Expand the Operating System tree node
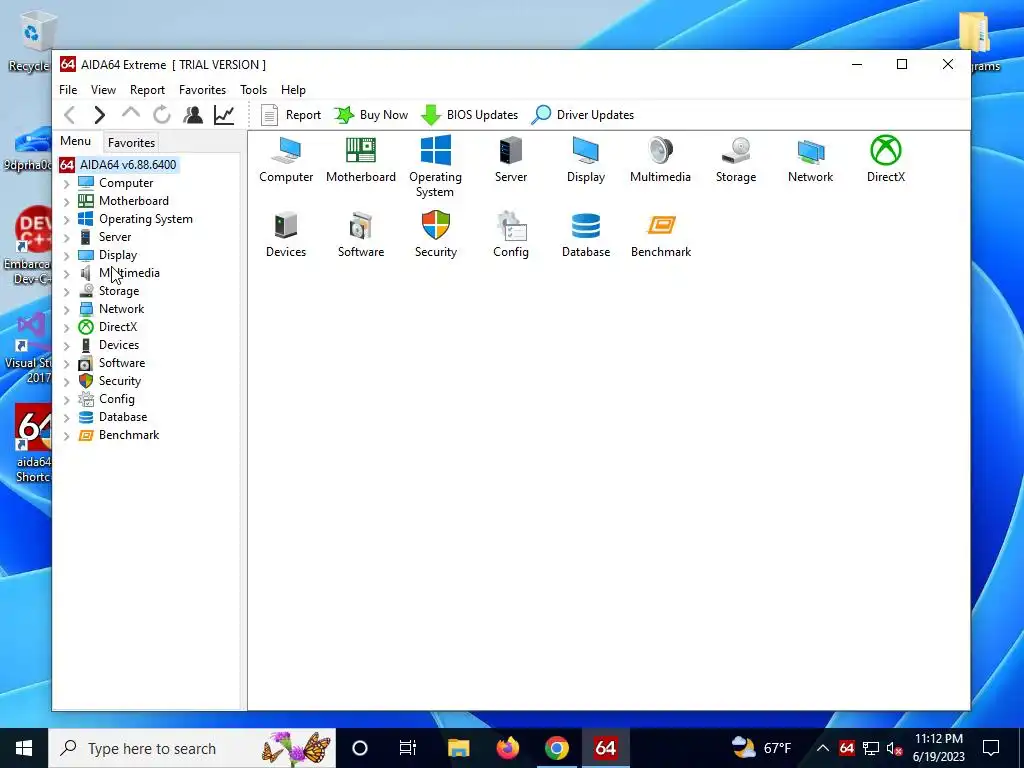Image resolution: width=1024 pixels, height=768 pixels. tap(67, 219)
